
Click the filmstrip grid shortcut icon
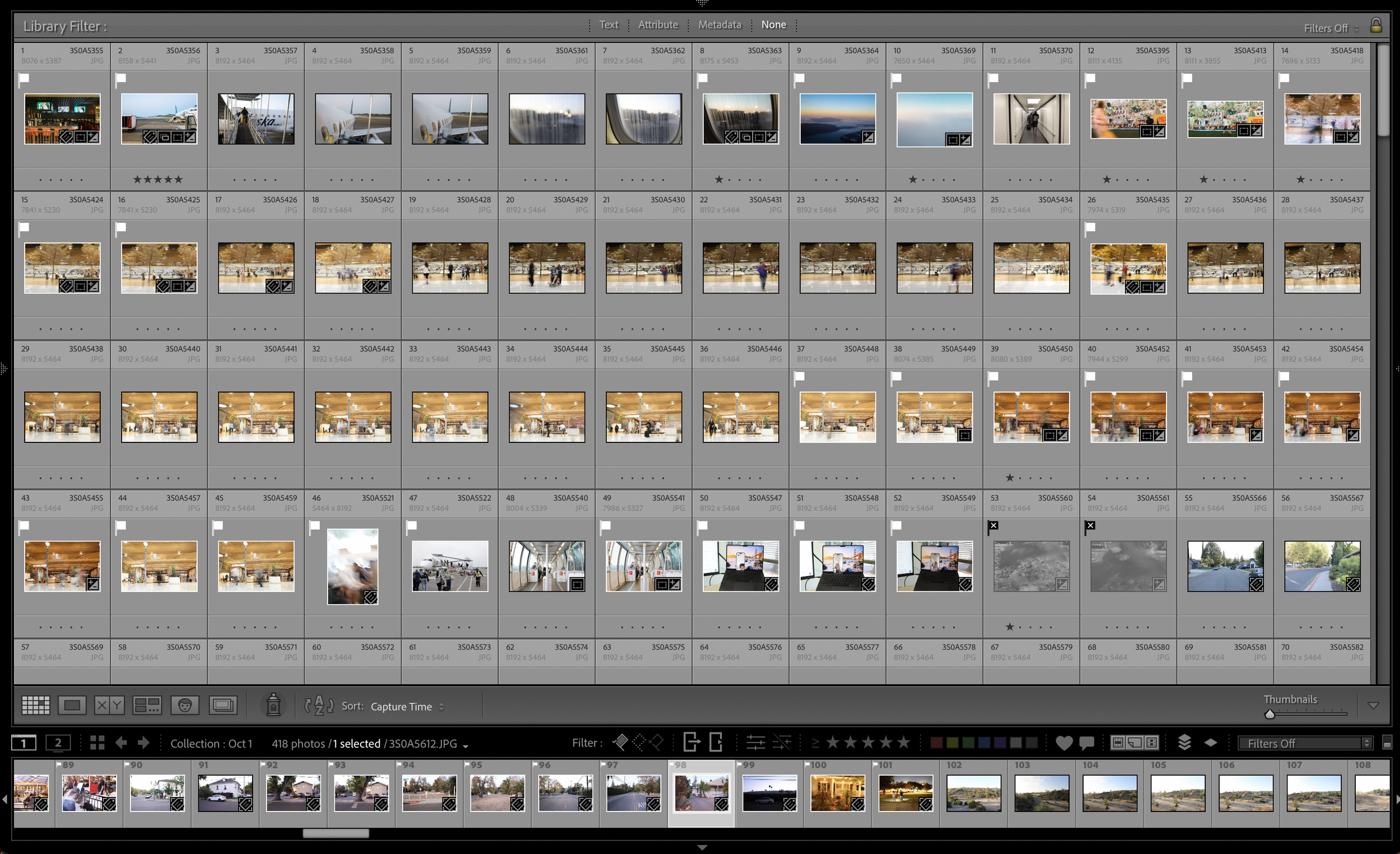(x=97, y=743)
